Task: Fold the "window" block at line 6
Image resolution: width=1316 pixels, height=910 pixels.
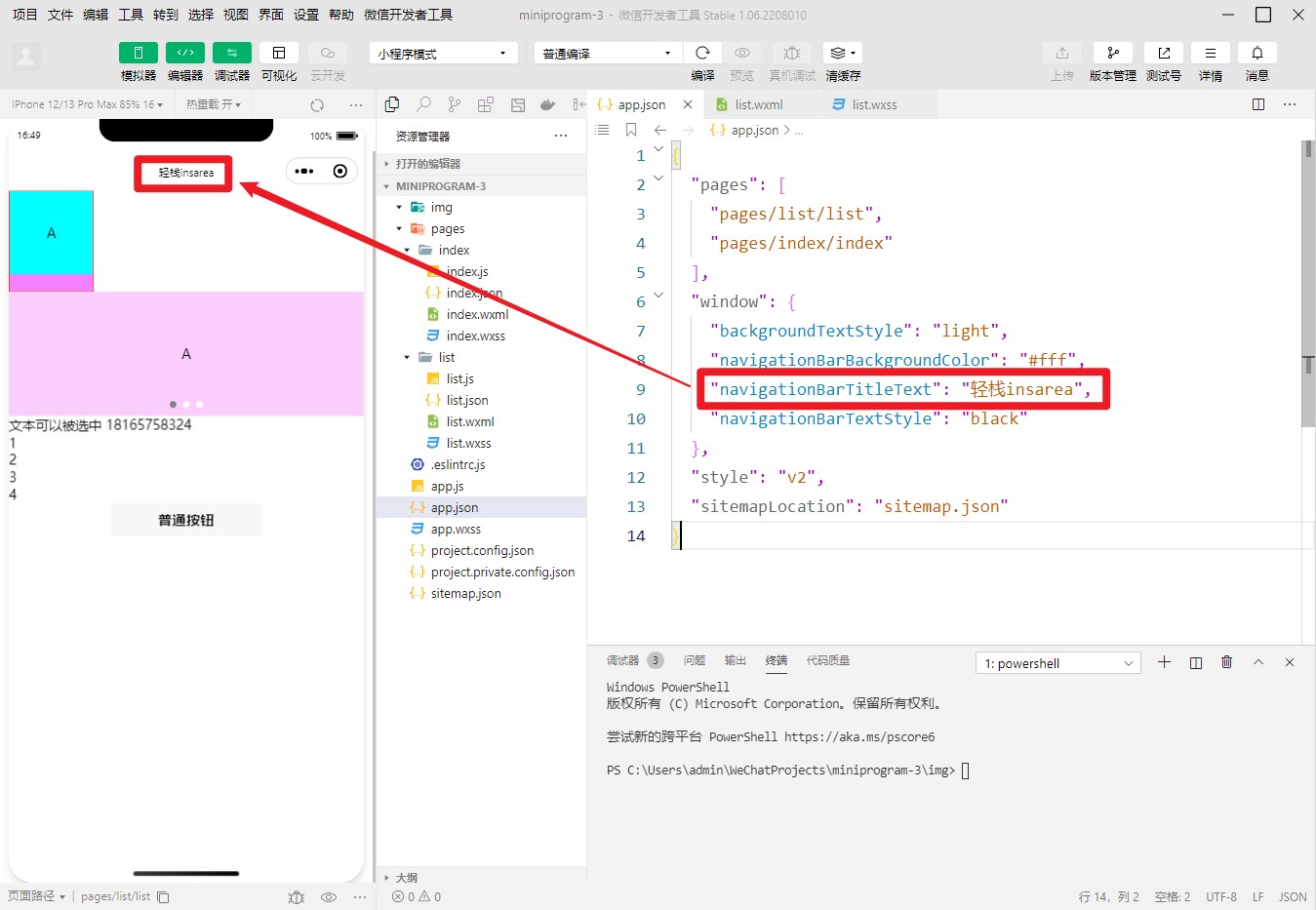Action: click(658, 295)
